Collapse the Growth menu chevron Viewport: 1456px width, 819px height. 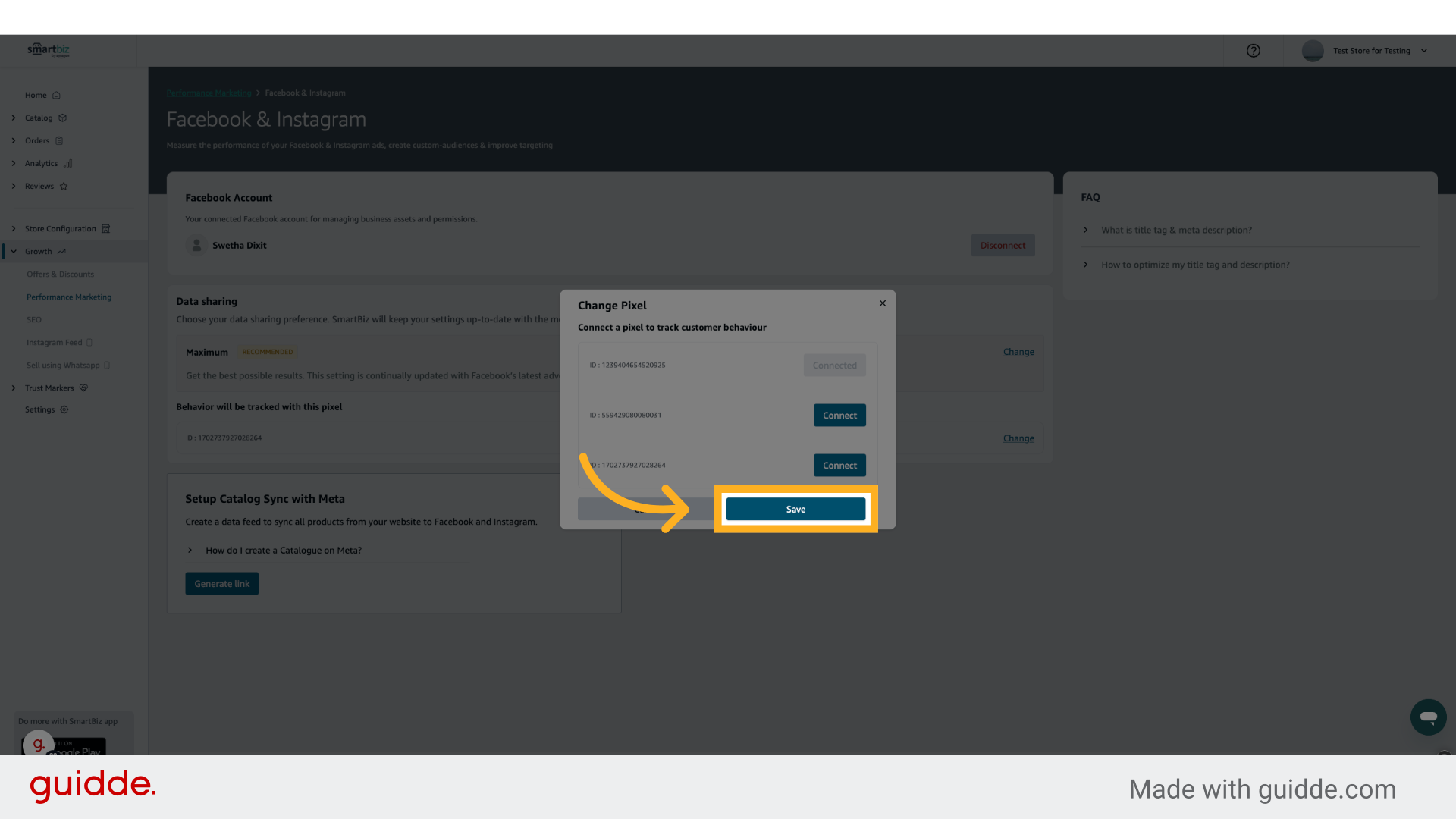(14, 252)
